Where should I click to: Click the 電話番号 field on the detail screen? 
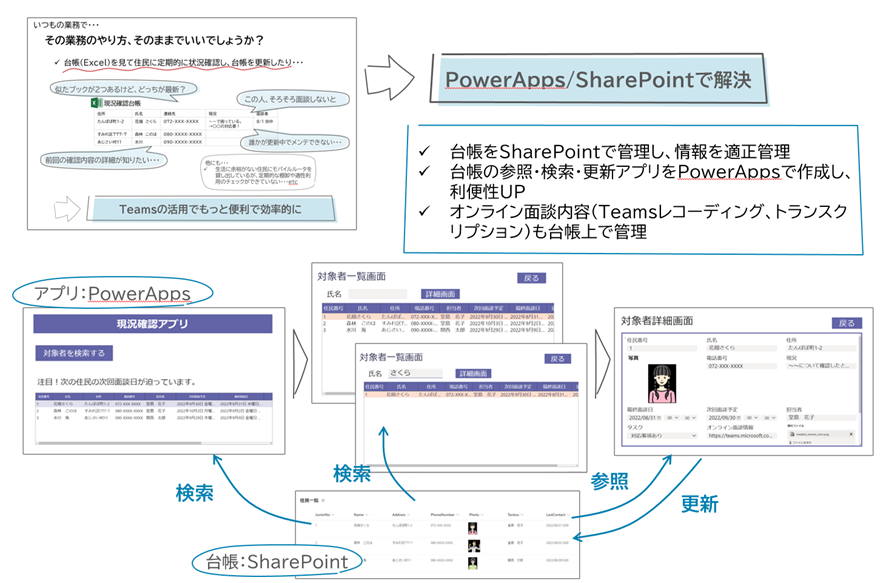tap(742, 366)
